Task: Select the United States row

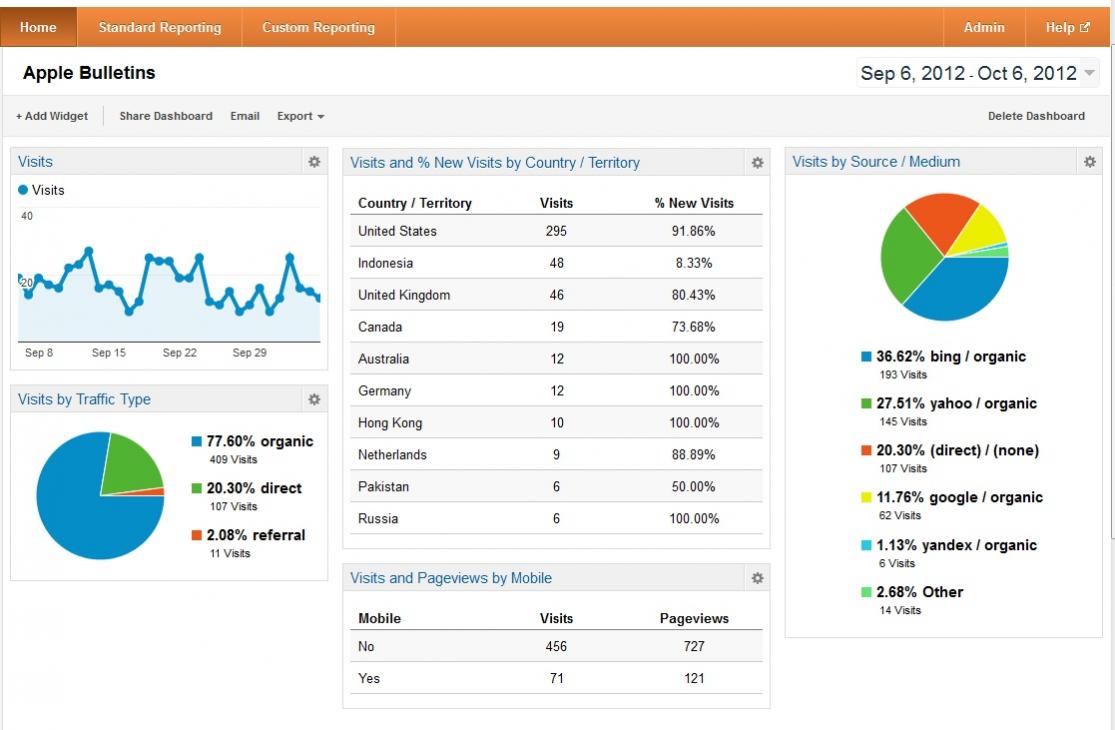Action: (x=556, y=231)
